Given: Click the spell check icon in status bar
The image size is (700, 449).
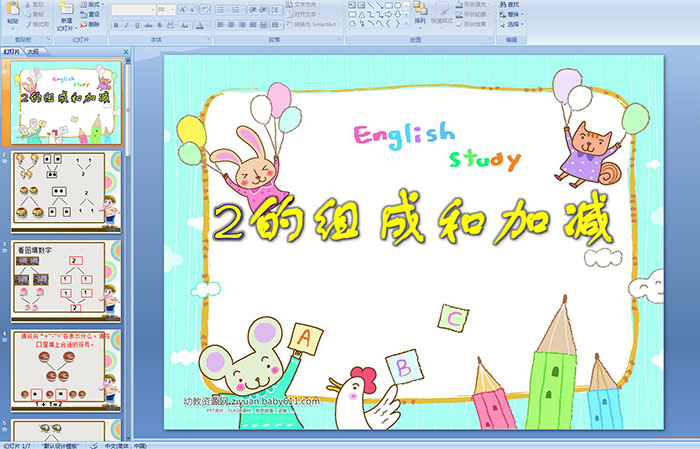Looking at the screenshot, I should pos(94,445).
